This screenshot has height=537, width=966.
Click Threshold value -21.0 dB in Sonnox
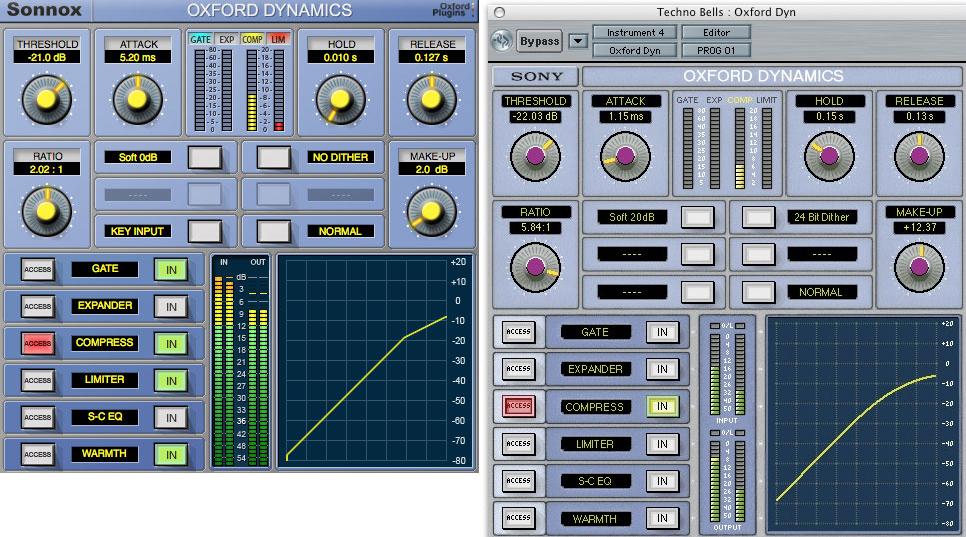point(47,57)
